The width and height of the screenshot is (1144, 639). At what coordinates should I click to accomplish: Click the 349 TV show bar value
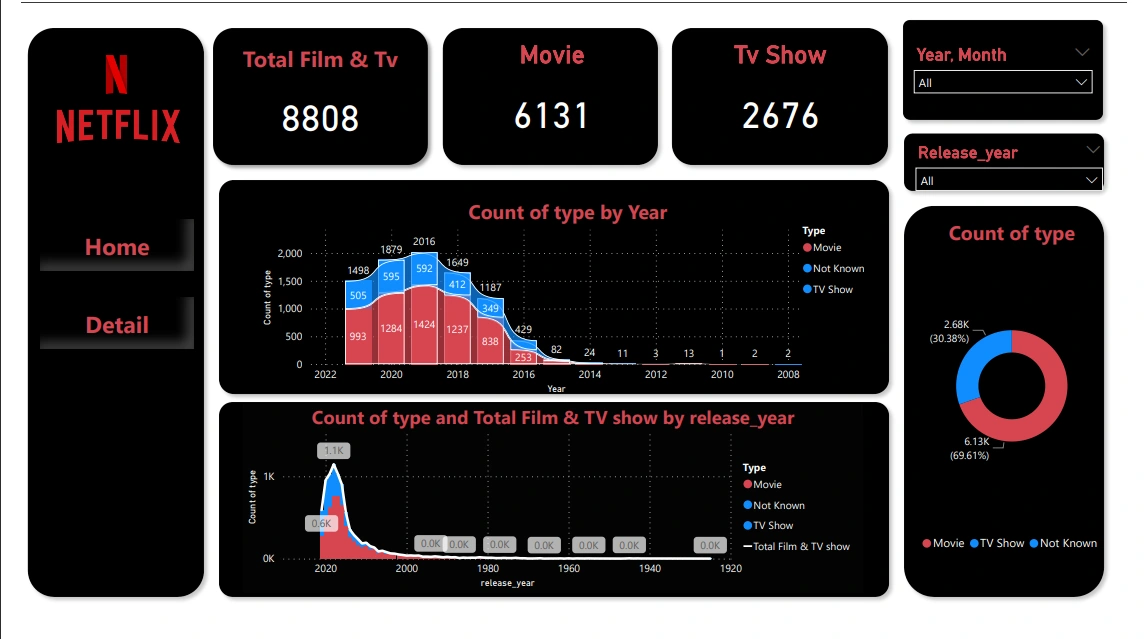coord(490,308)
